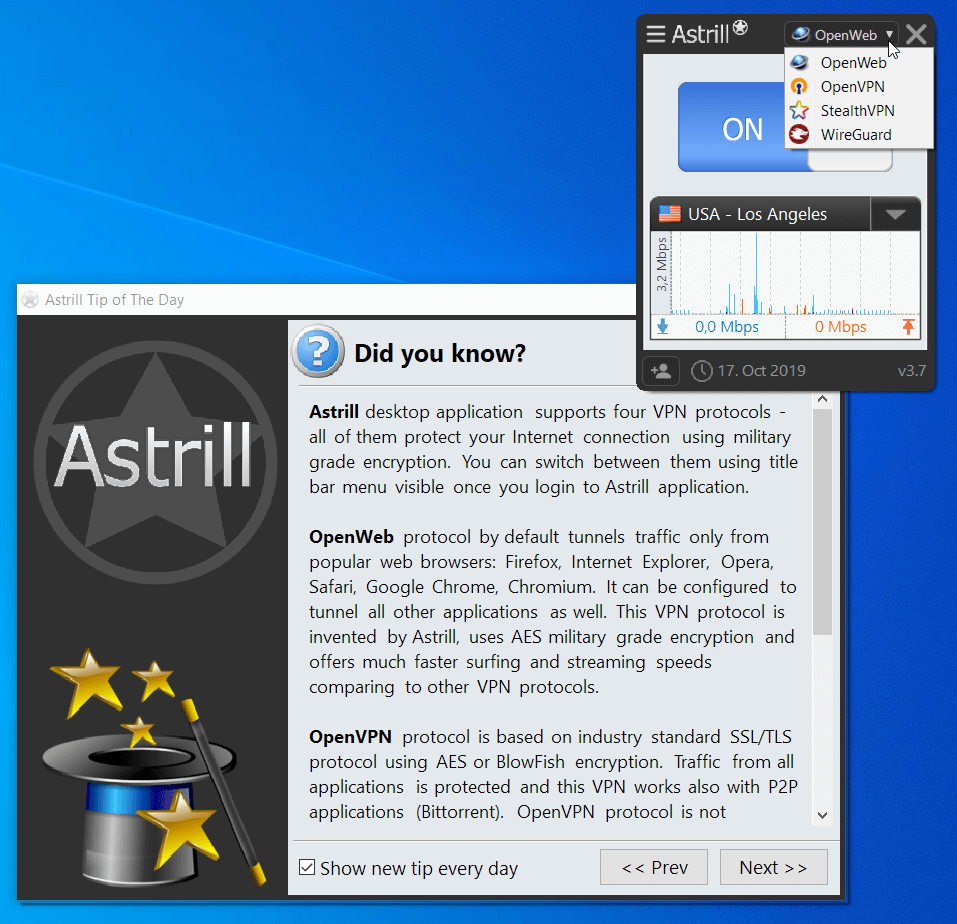
Task: Choose WireGuard from protocol menu
Action: click(859, 134)
